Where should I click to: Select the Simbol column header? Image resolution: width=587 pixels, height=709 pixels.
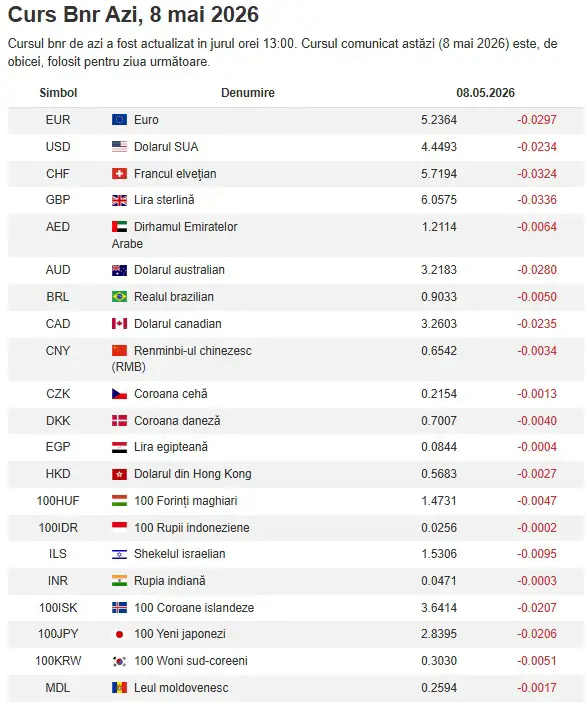(x=58, y=93)
